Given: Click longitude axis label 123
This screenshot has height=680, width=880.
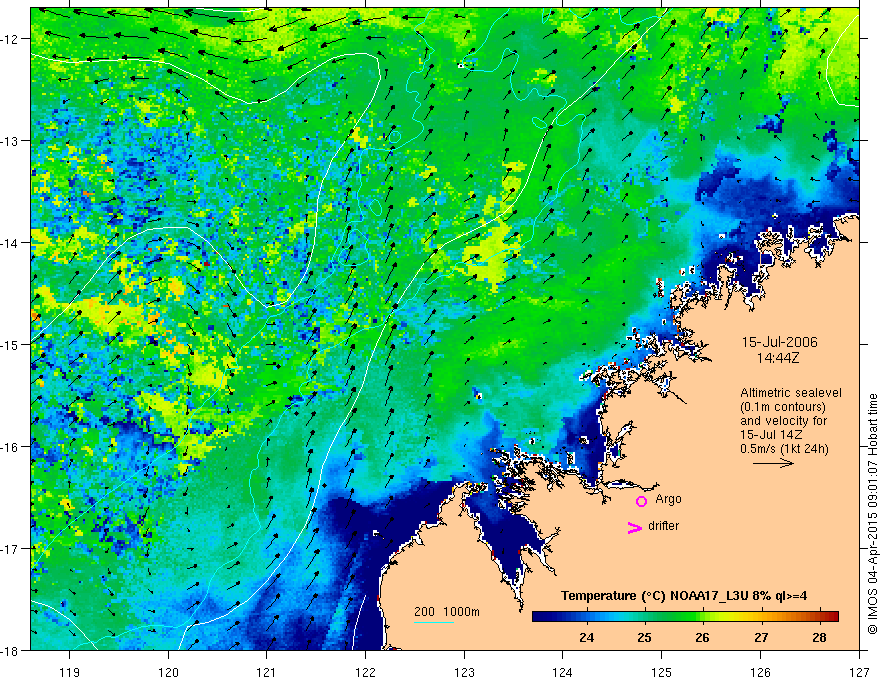Looking at the screenshot, I should coord(464,672).
